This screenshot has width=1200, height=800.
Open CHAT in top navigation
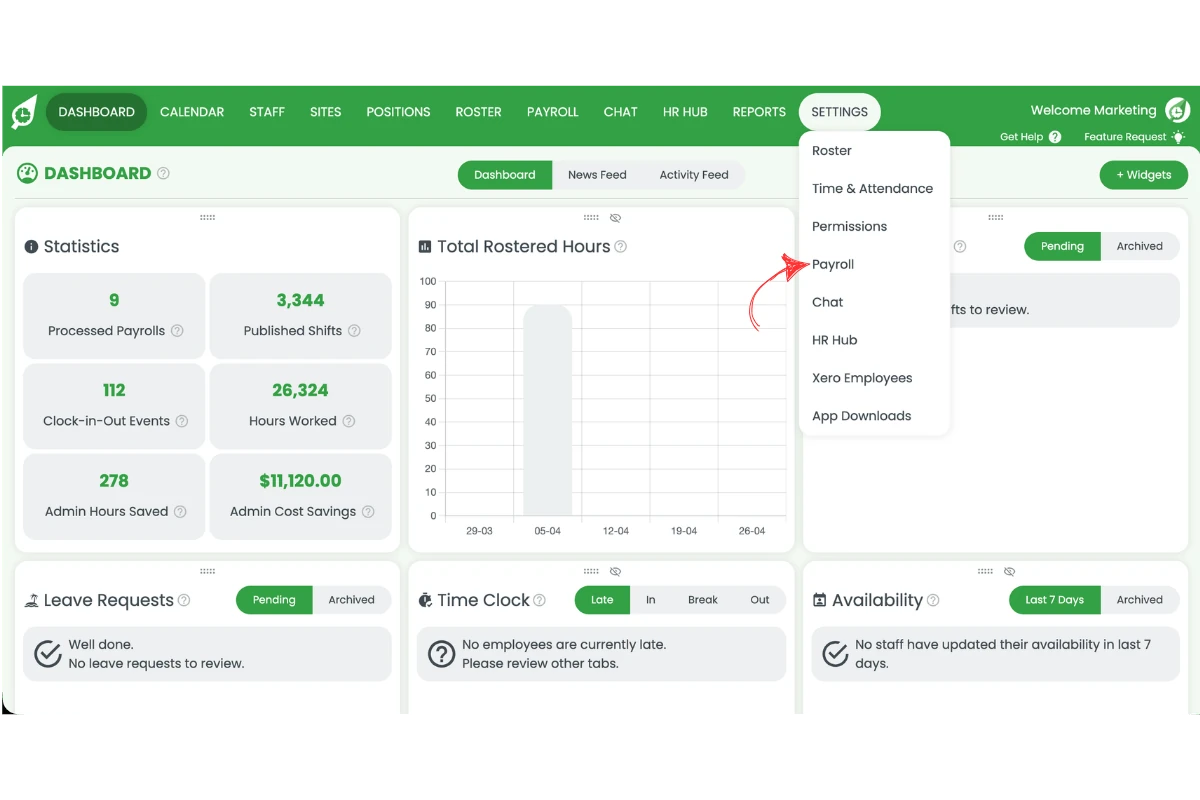coord(621,112)
